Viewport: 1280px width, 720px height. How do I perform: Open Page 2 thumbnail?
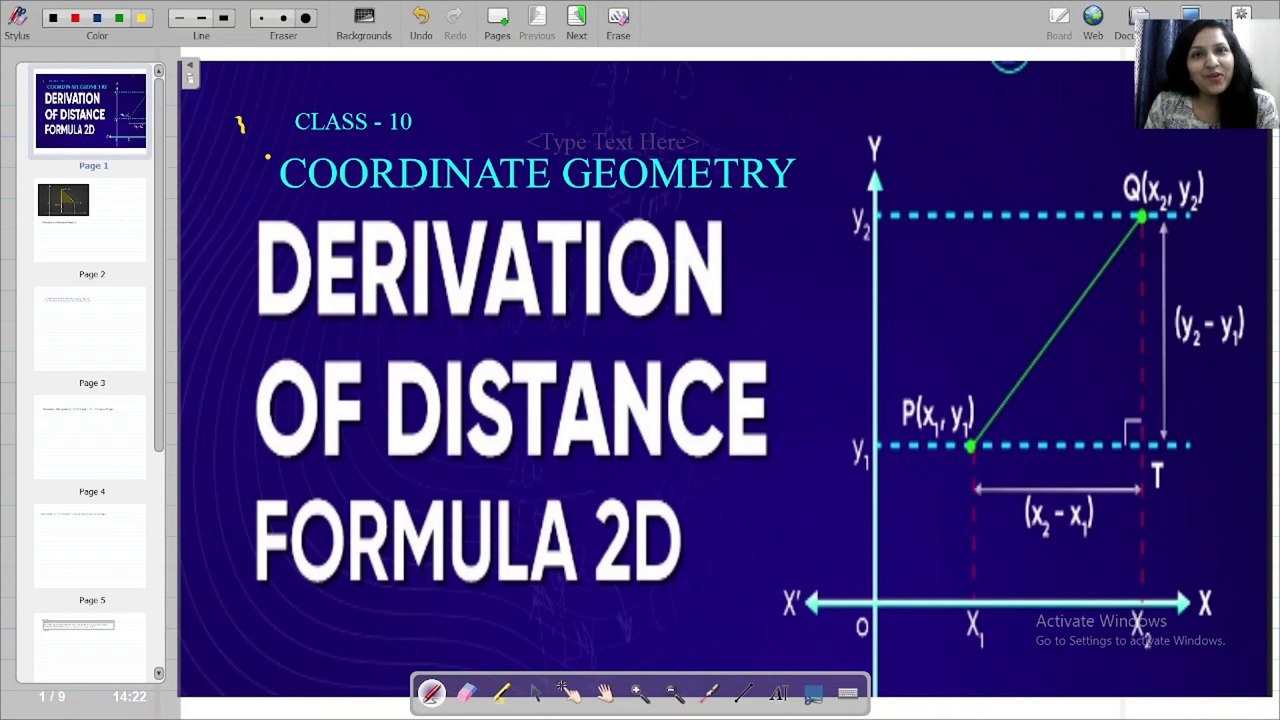91,220
